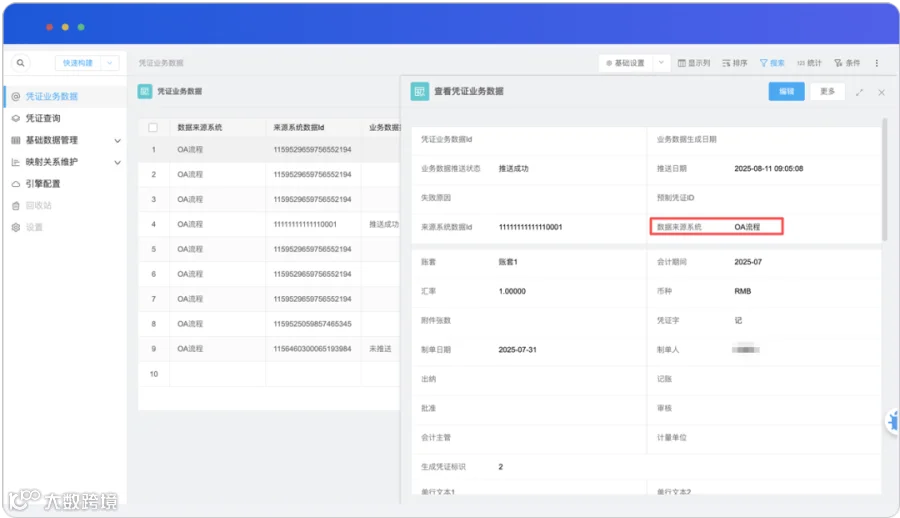This screenshot has height=518, width=900.
Task: Click the 映射关系维护 chart icon
Action: coord(15,162)
